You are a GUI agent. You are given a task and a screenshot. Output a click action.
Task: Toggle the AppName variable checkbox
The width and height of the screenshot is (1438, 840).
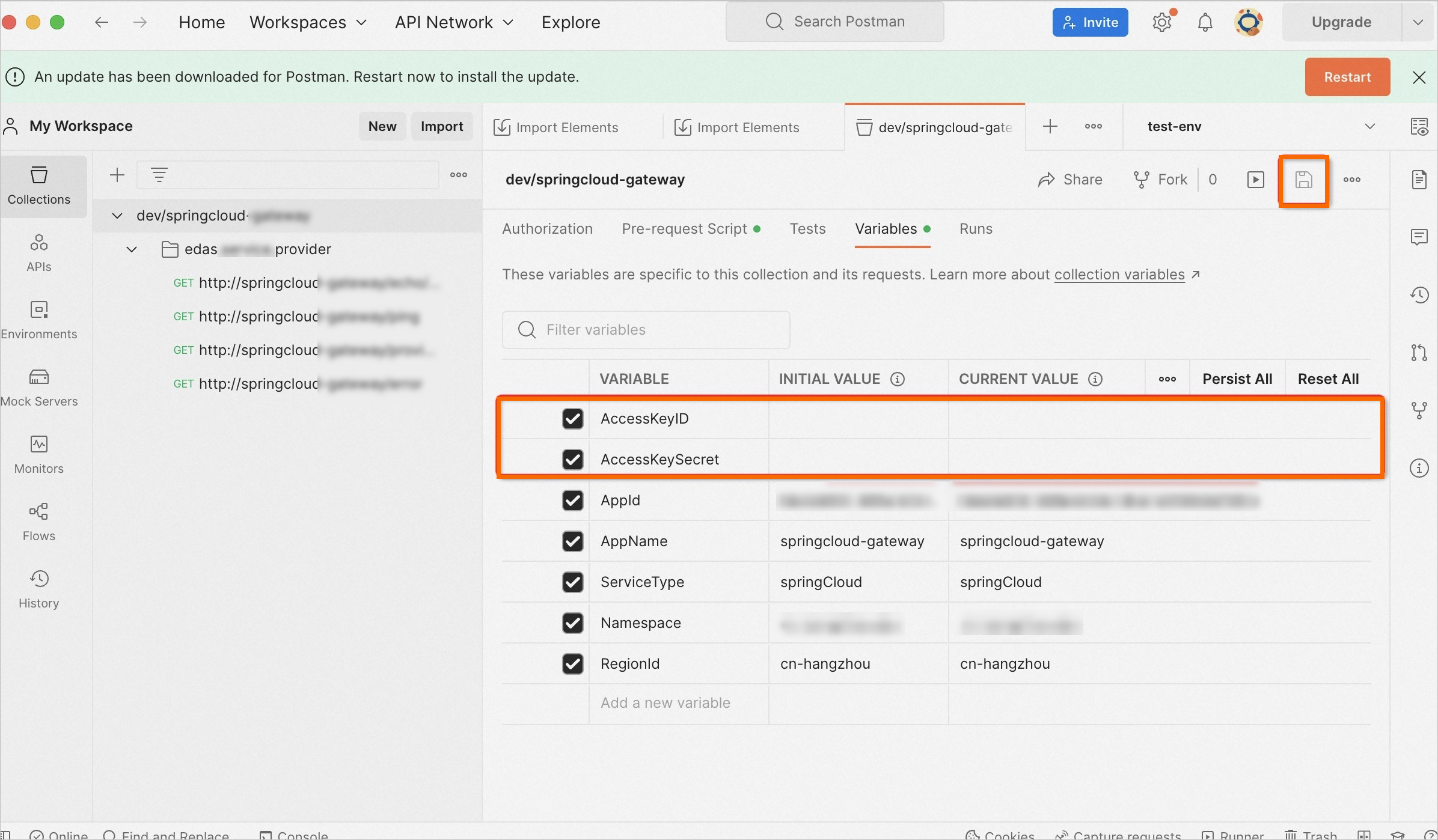click(572, 541)
